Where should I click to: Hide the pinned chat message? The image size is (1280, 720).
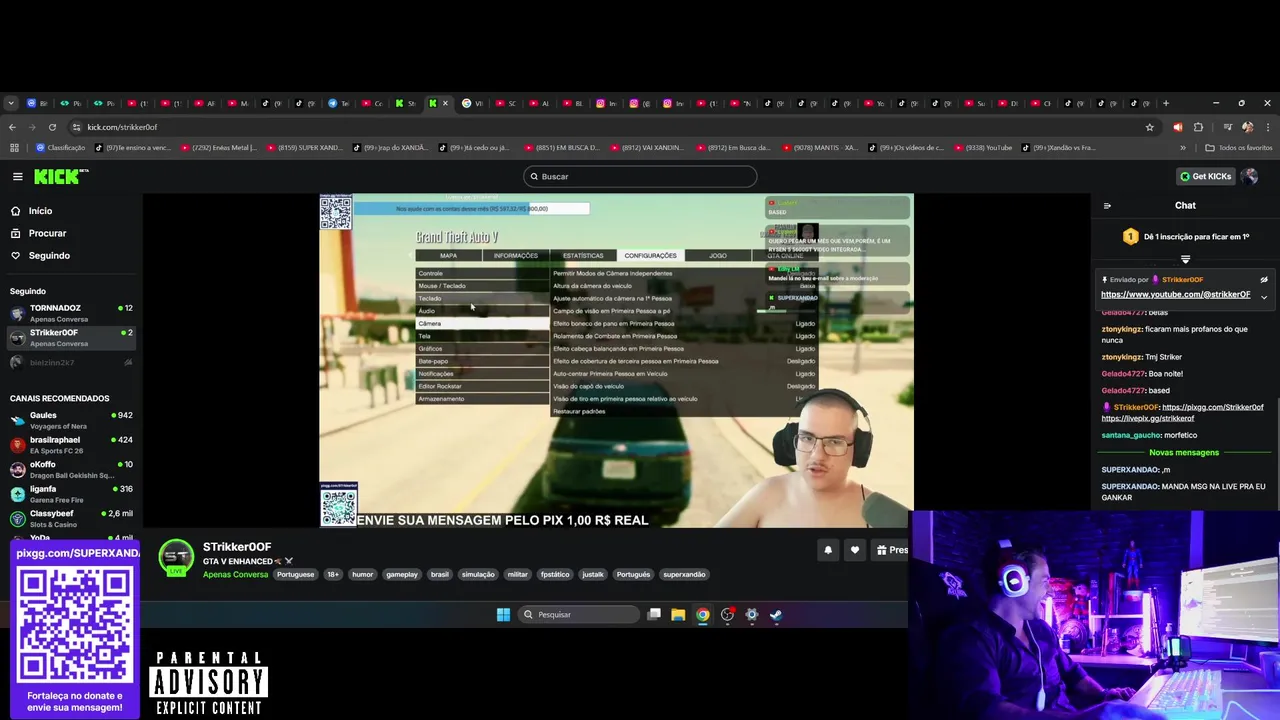point(1264,280)
